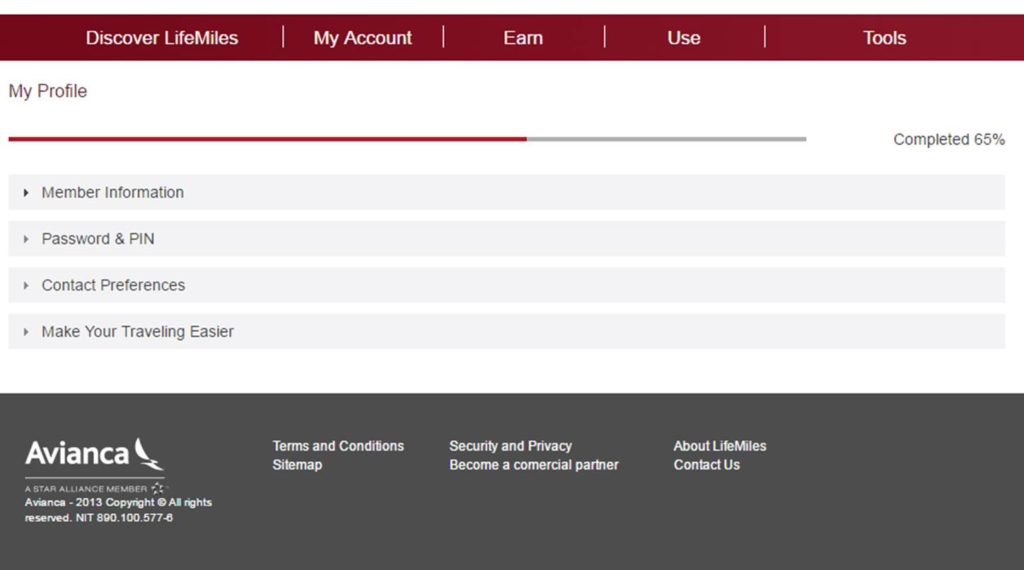
Task: Open the Tools menu
Action: tap(884, 38)
